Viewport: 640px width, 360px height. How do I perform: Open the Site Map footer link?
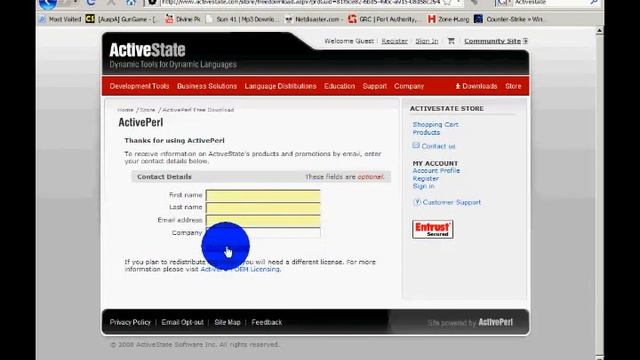(x=227, y=322)
